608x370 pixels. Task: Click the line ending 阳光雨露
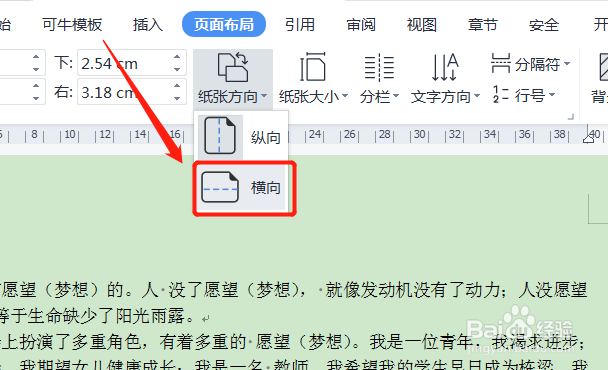click(105, 316)
